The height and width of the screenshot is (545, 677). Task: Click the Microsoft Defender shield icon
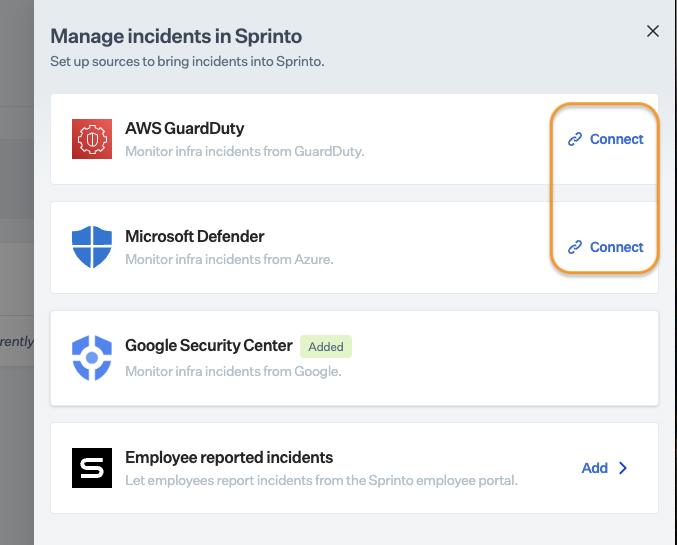click(92, 247)
